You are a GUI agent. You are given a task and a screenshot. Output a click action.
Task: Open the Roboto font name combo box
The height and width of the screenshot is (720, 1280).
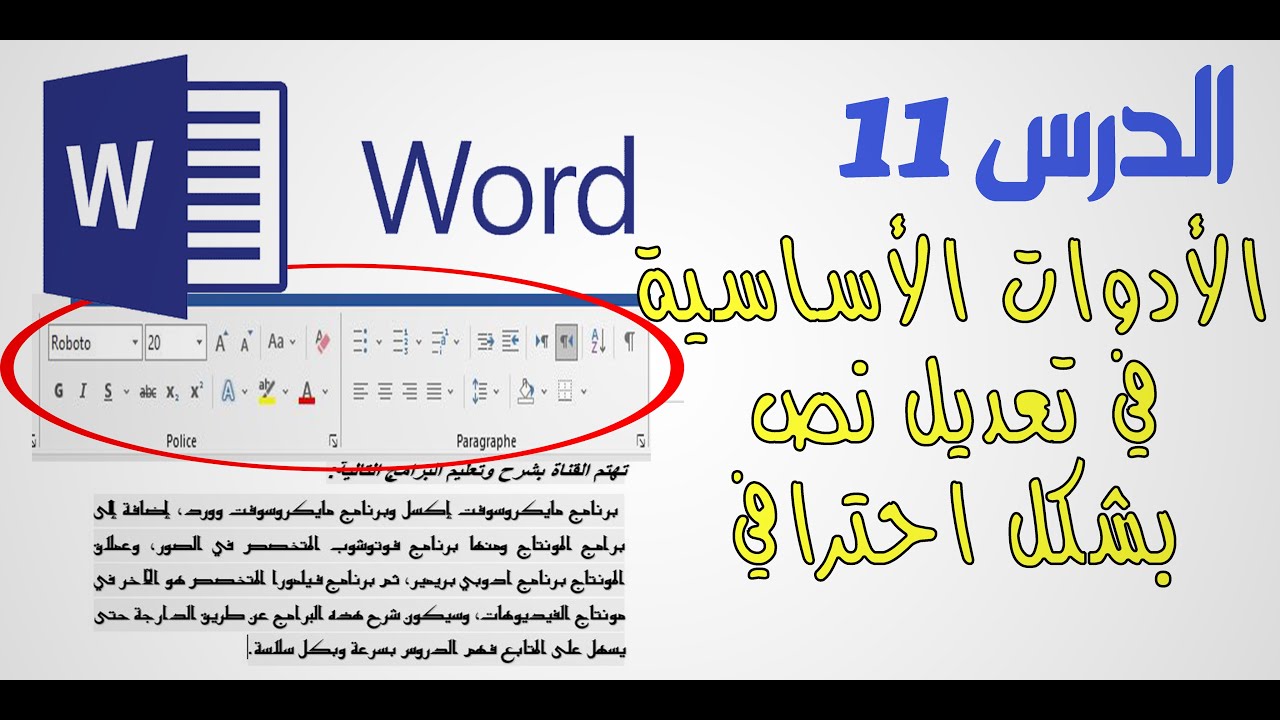point(95,343)
